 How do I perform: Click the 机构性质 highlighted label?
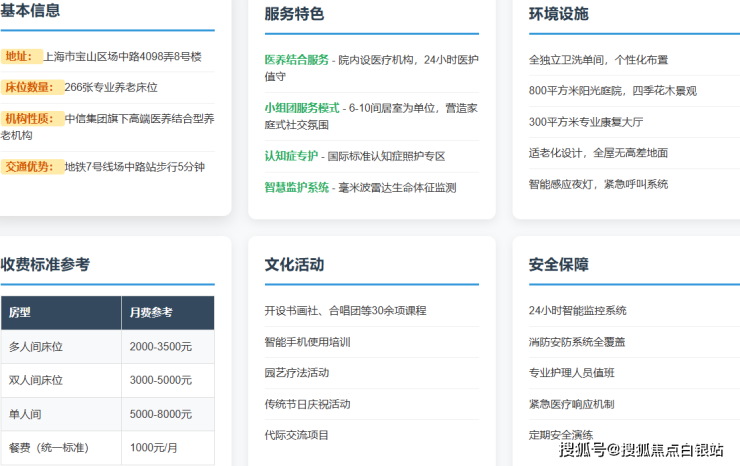tap(31, 118)
